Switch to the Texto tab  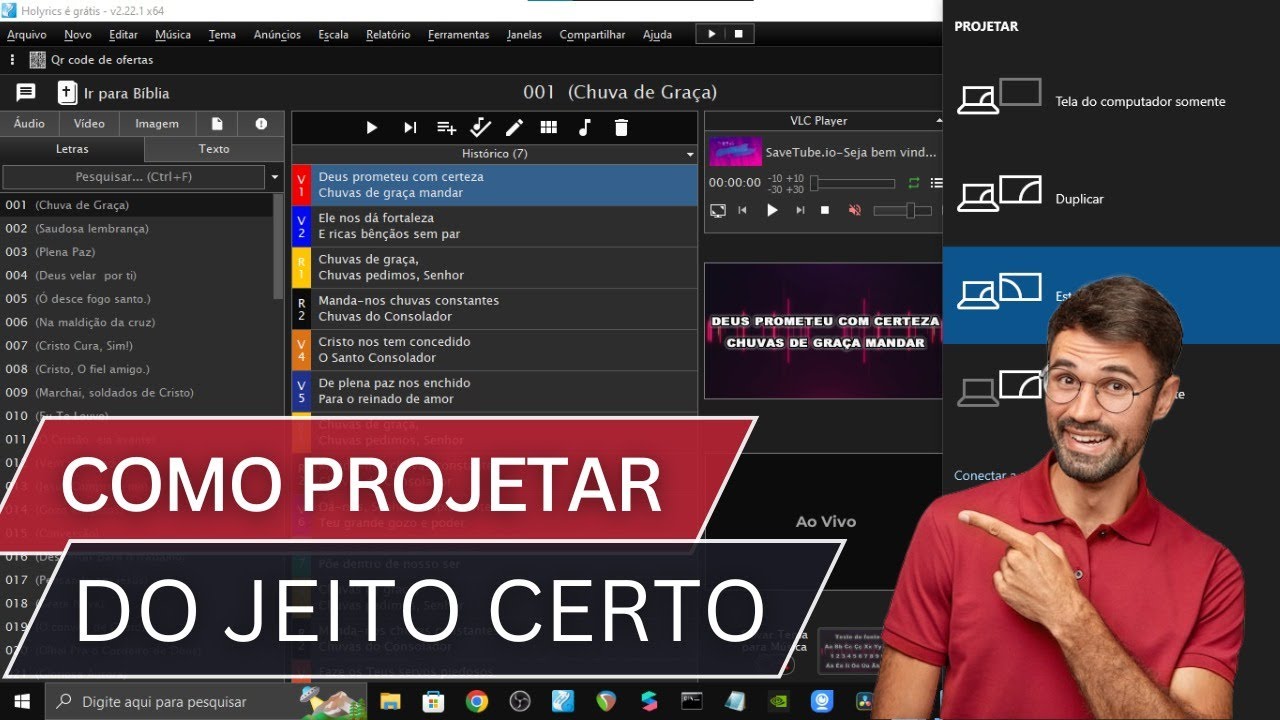[x=214, y=149]
